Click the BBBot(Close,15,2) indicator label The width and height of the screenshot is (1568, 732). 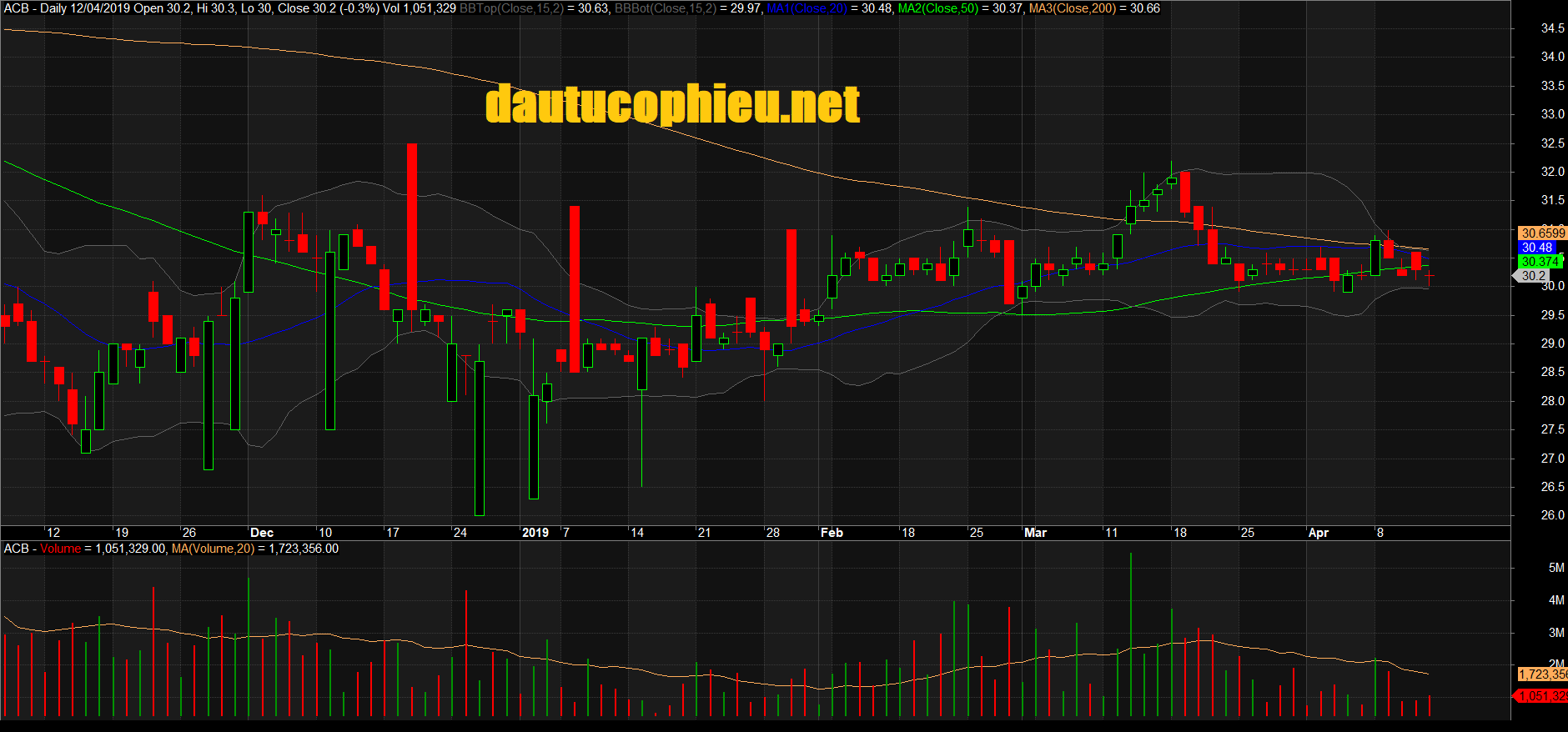(665, 8)
